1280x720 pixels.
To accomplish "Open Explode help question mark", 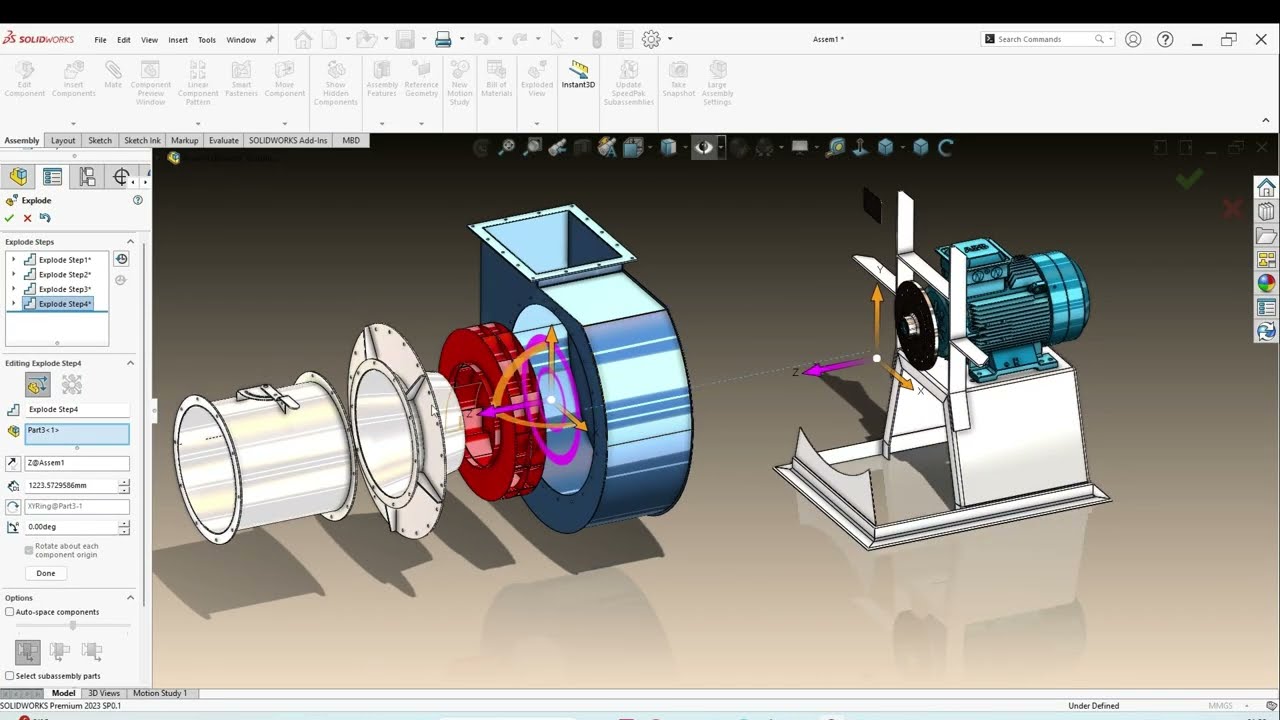I will tap(138, 200).
